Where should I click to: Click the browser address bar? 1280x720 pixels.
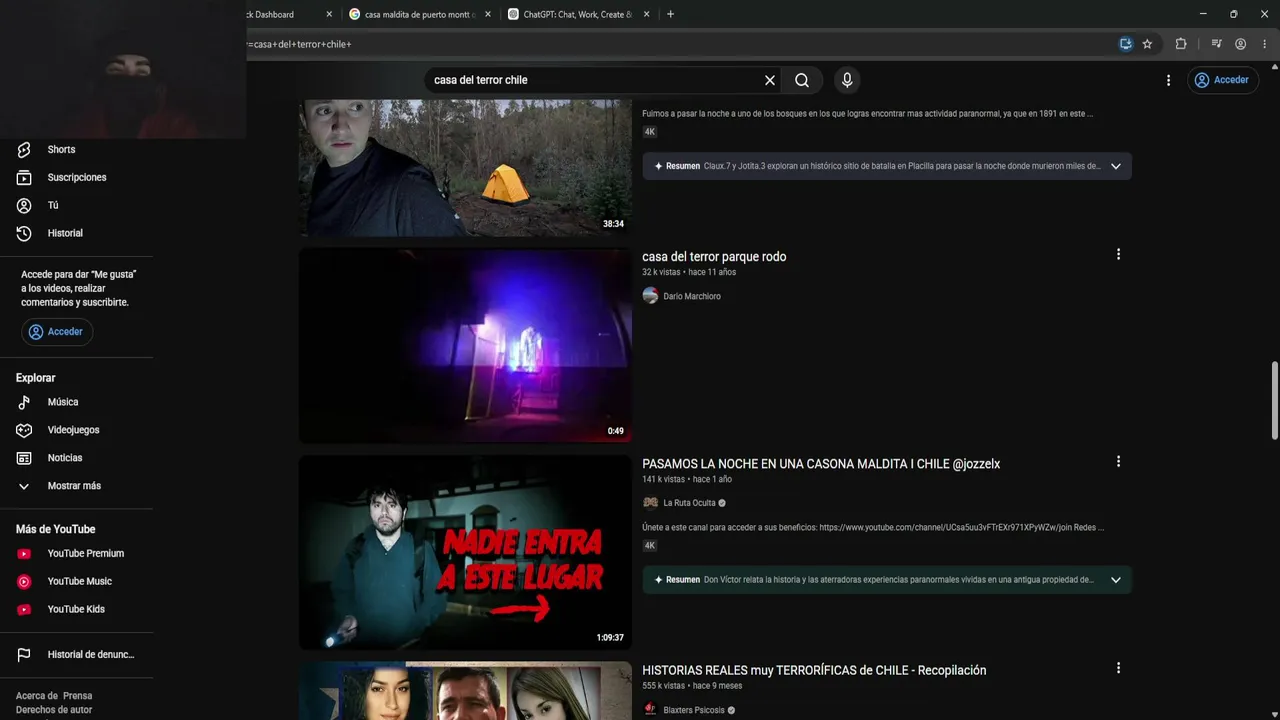point(680,44)
